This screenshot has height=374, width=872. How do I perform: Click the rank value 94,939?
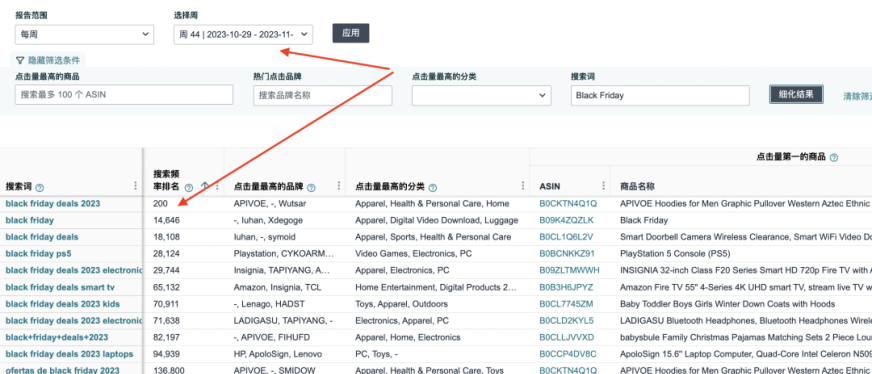tap(166, 354)
